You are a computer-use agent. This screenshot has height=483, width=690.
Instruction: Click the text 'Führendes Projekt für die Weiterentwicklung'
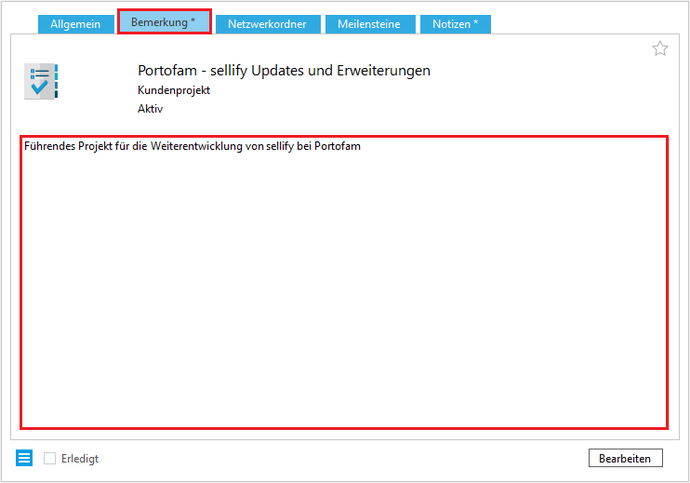point(133,146)
